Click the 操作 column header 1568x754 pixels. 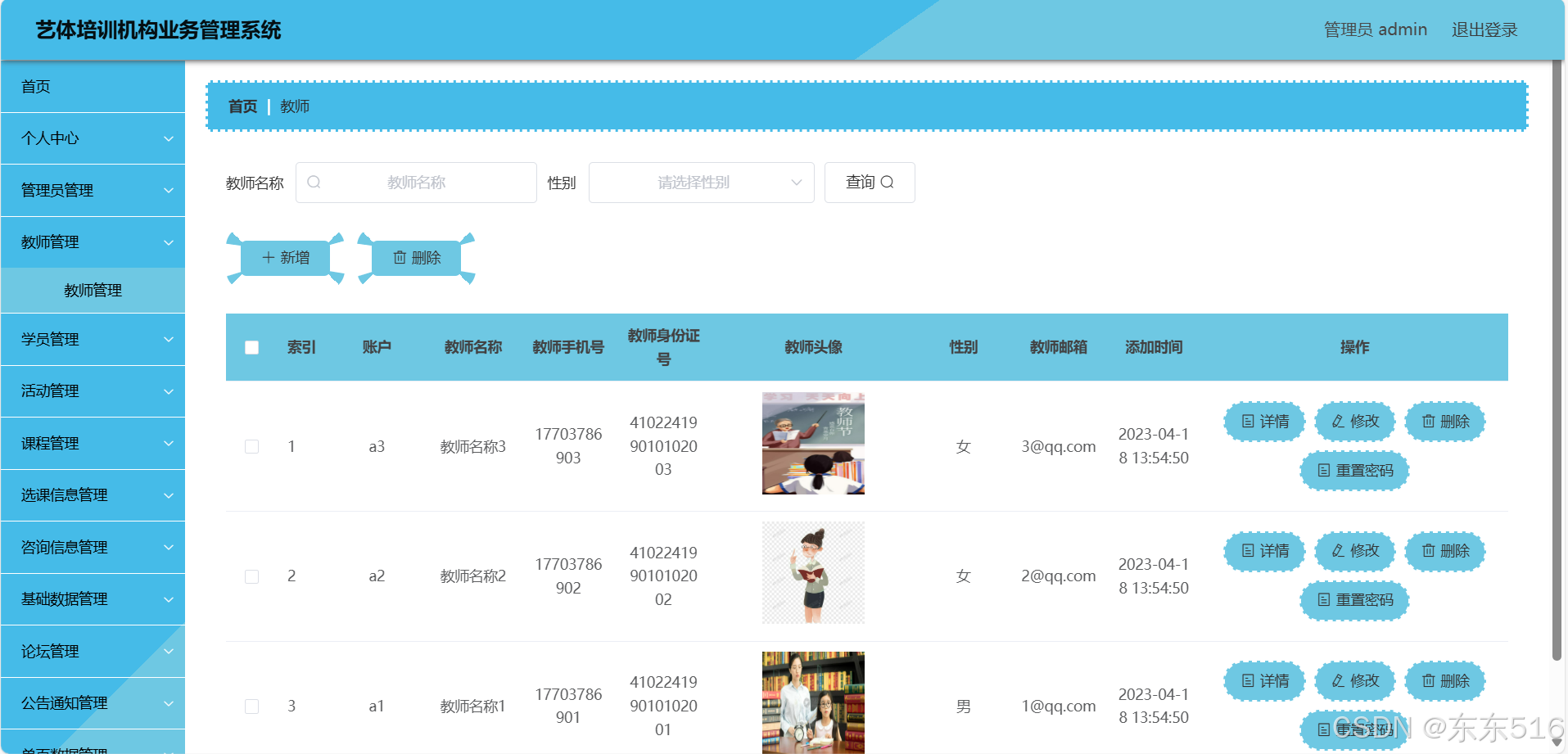pyautogui.click(x=1354, y=348)
